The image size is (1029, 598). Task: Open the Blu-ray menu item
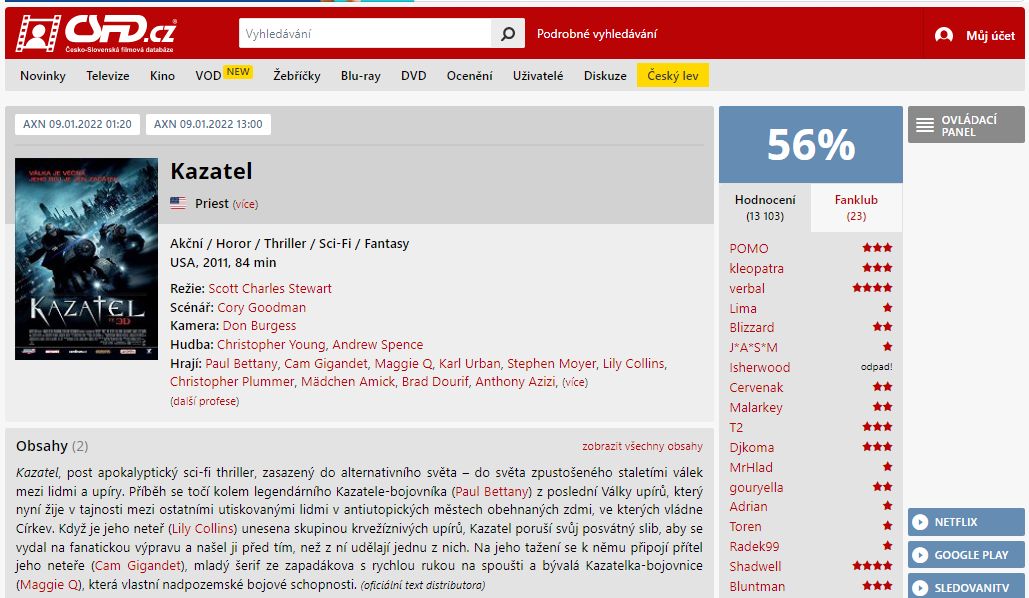tap(360, 75)
